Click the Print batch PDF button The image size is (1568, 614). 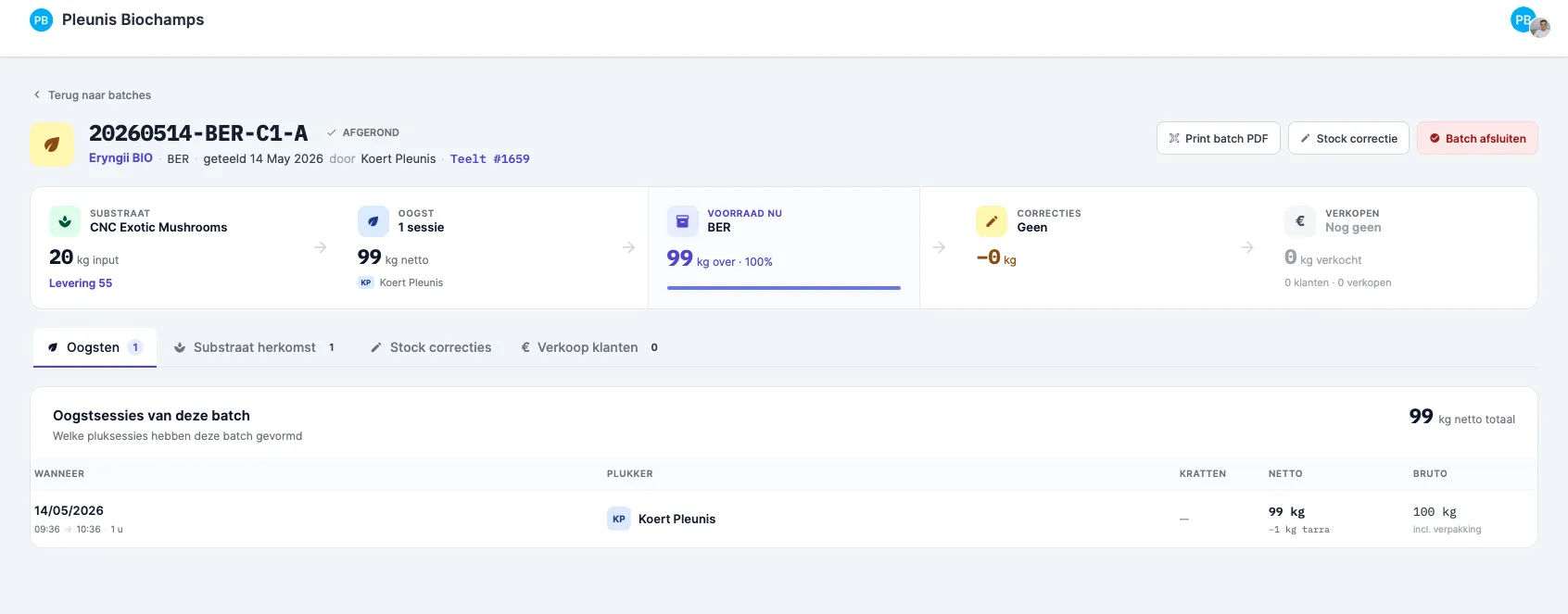pos(1219,138)
